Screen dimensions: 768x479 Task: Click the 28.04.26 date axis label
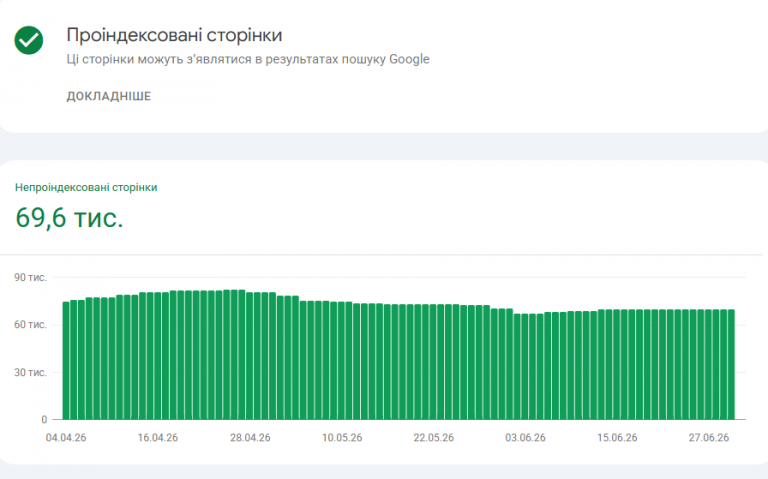coord(250,438)
